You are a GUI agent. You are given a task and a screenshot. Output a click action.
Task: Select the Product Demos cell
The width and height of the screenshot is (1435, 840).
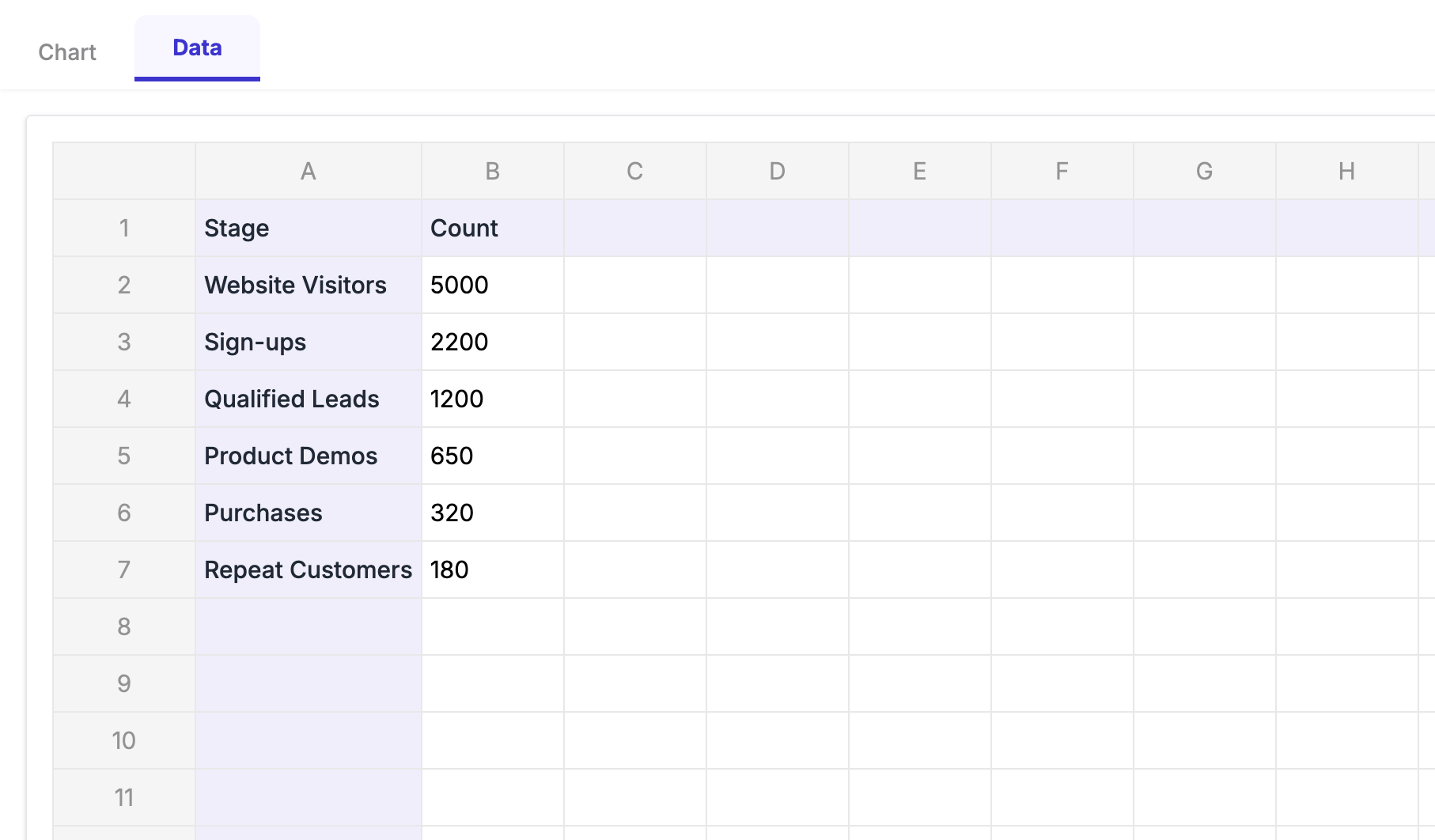pyautogui.click(x=309, y=456)
